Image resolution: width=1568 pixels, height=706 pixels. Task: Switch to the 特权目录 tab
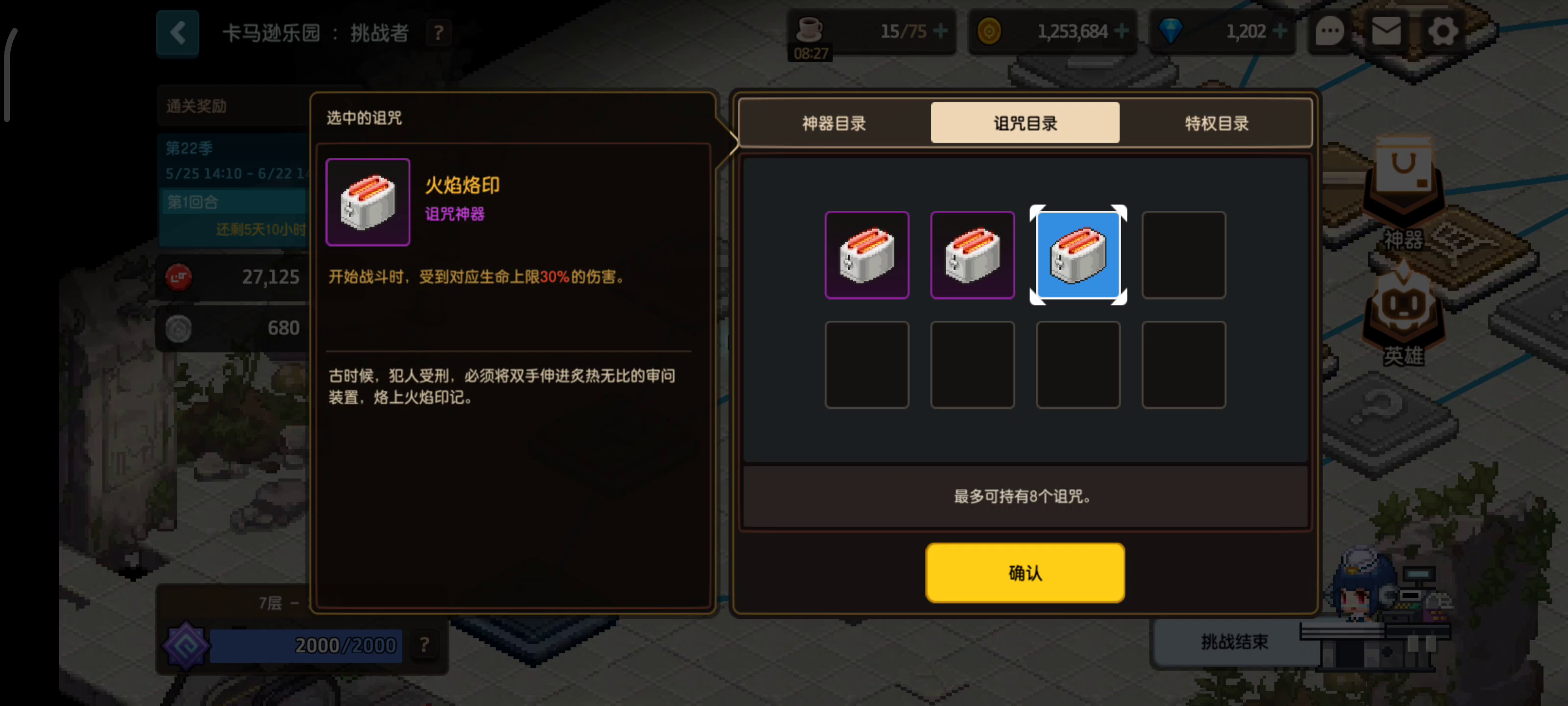point(1216,123)
